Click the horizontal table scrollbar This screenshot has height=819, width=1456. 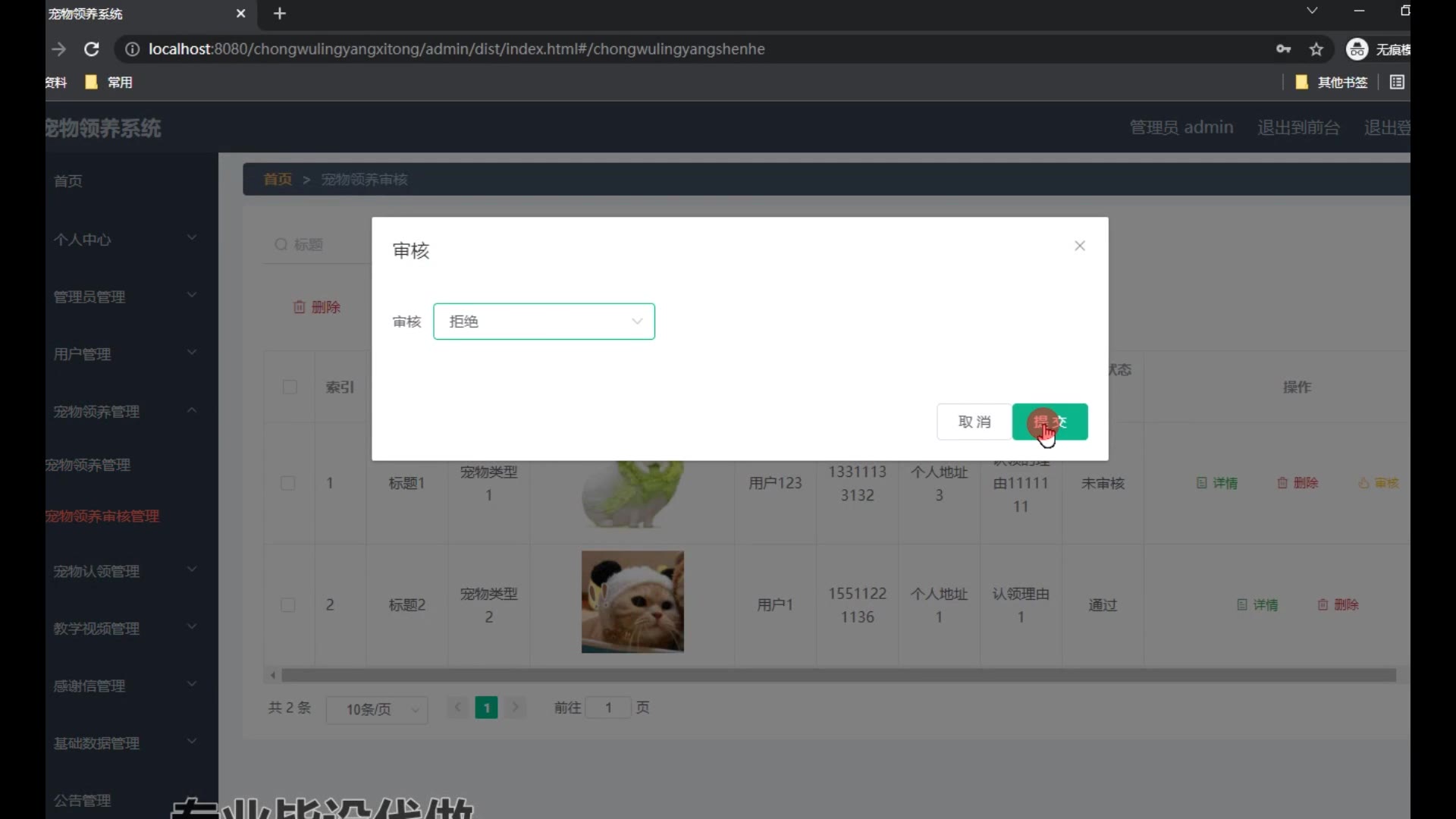[x=834, y=675]
